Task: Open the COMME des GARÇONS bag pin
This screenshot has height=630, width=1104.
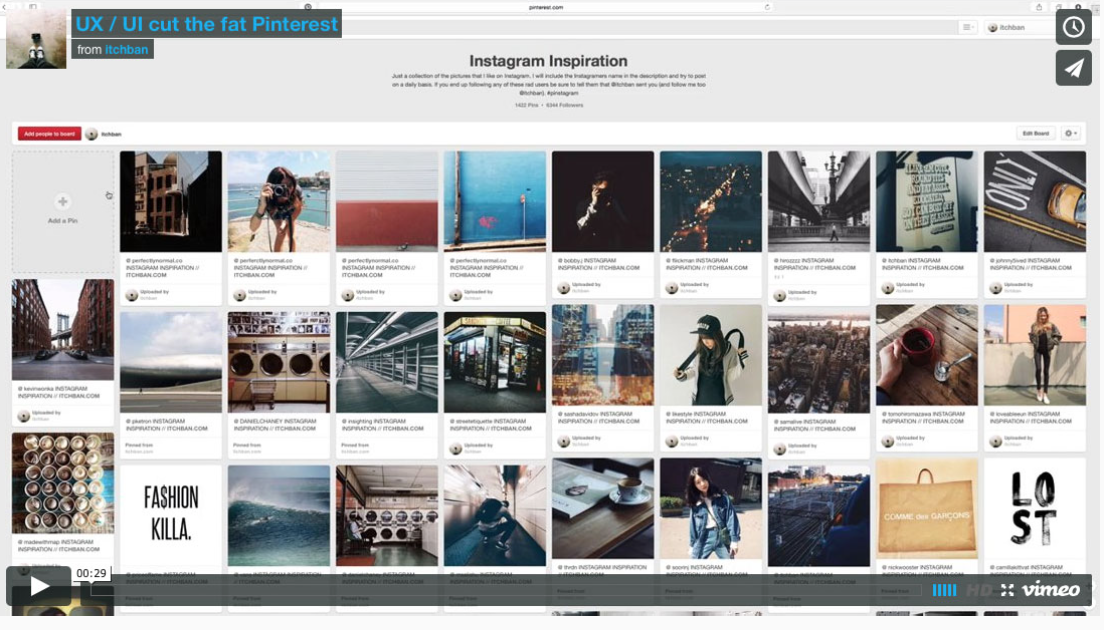Action: point(927,508)
